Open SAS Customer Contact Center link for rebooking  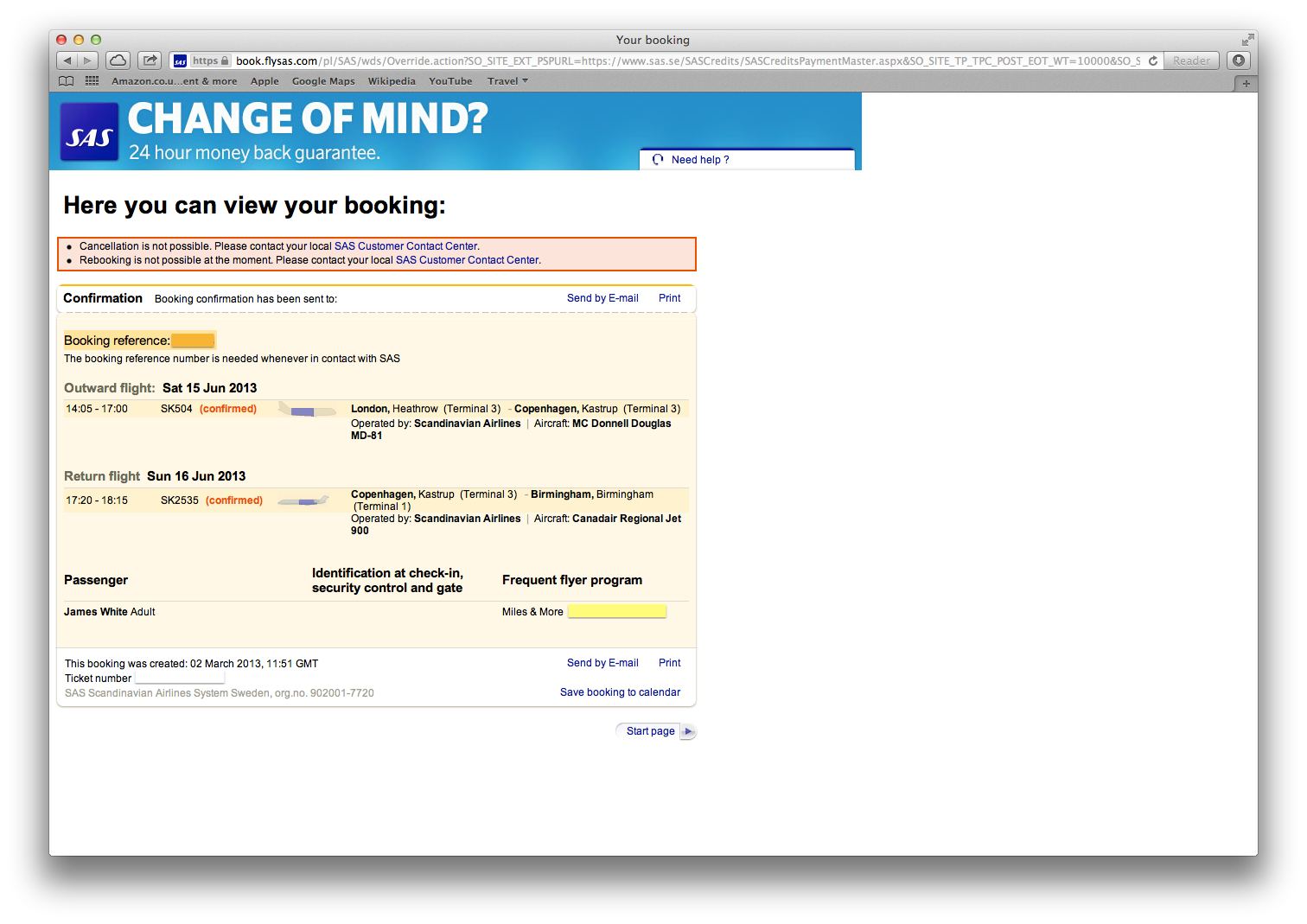[468, 260]
